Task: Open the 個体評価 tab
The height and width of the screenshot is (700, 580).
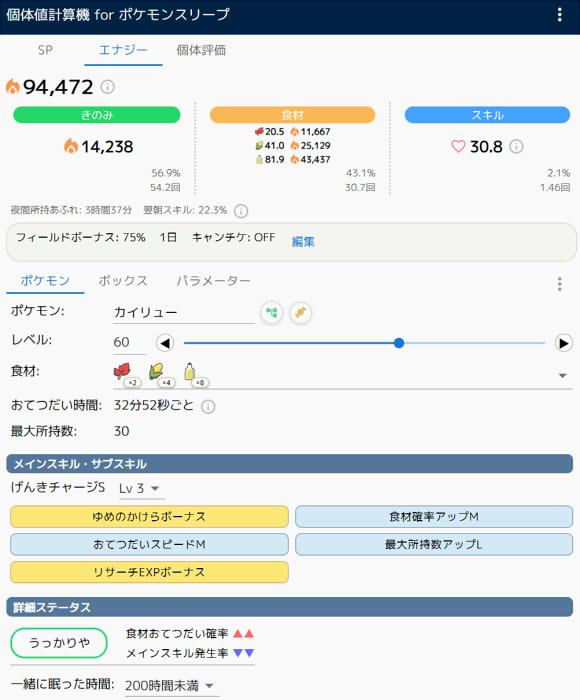Action: (x=201, y=50)
